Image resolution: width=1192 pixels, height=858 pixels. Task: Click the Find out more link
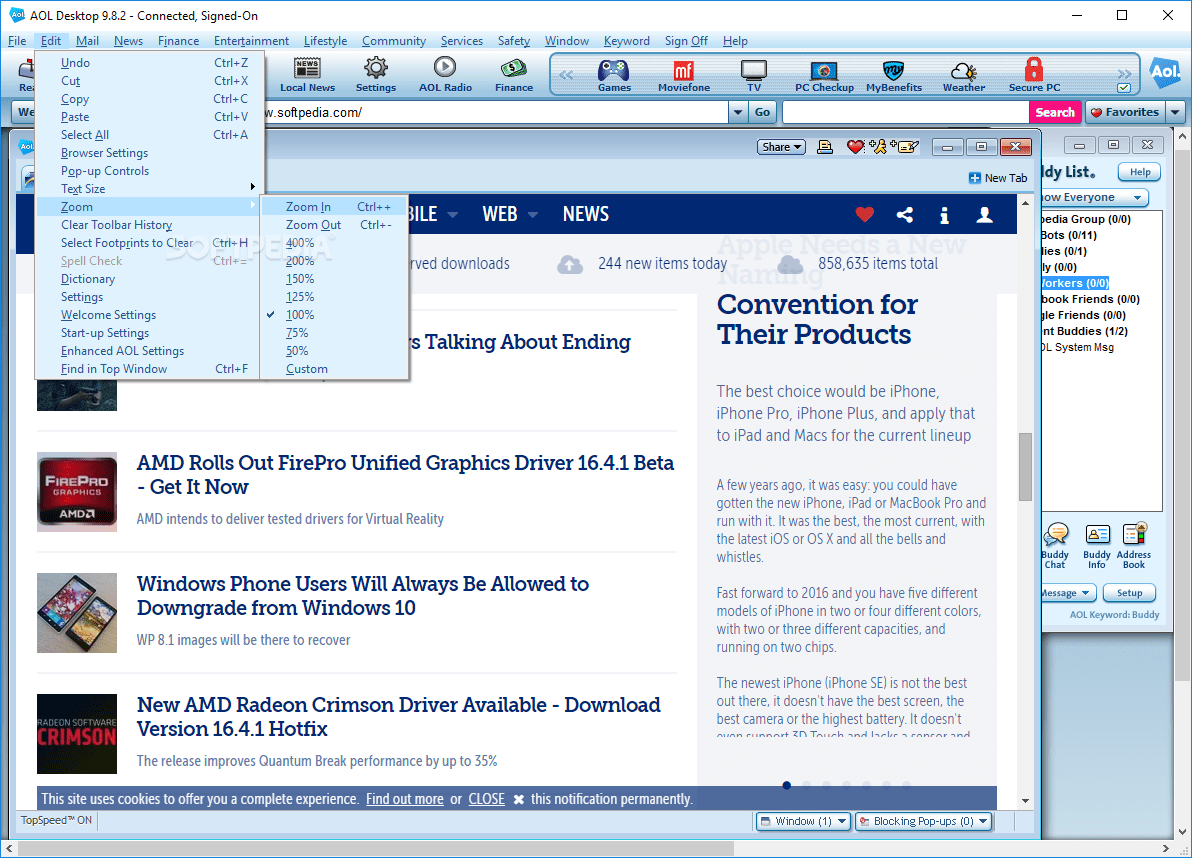coord(404,799)
